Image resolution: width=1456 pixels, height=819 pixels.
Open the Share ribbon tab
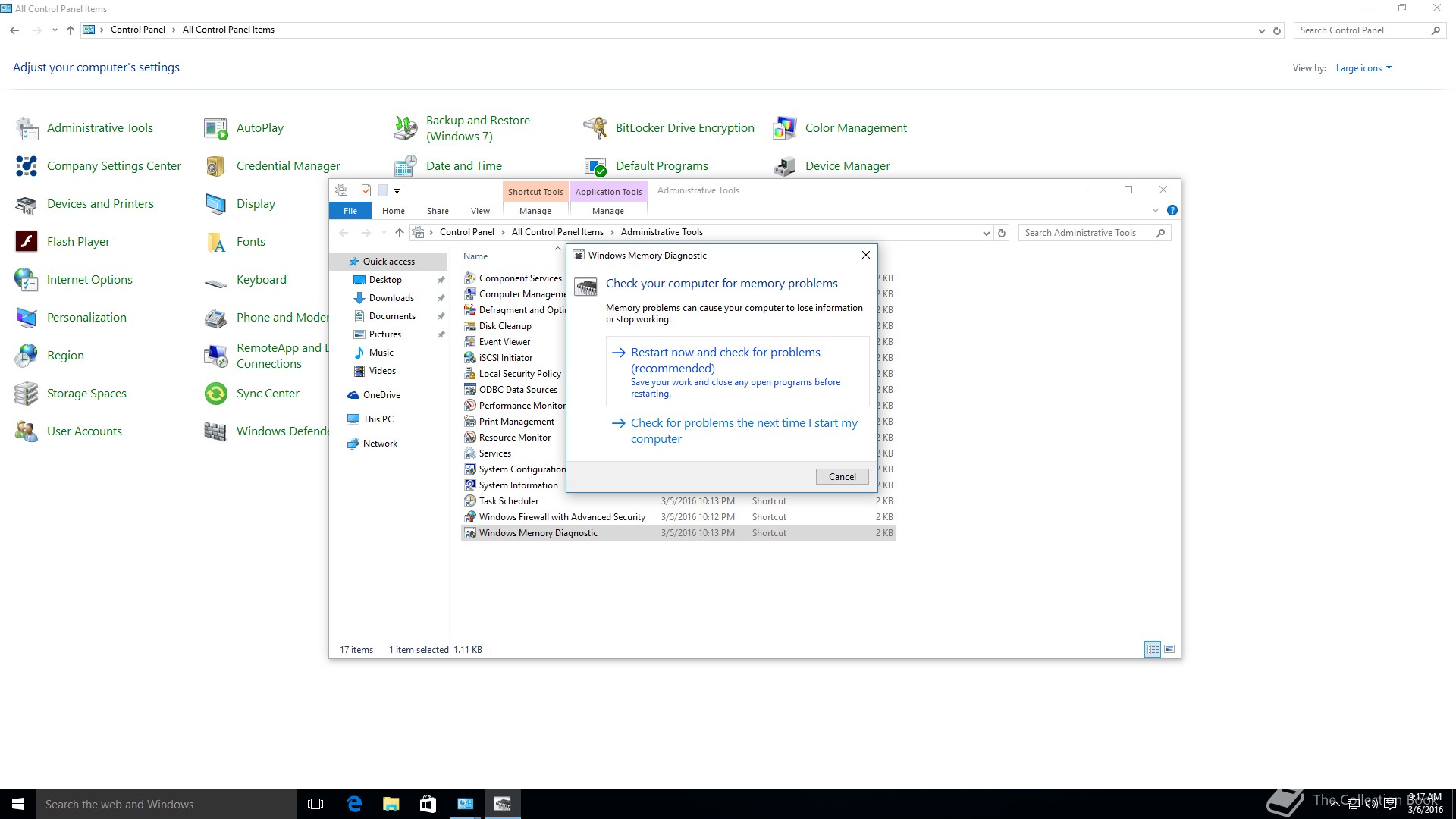[438, 211]
